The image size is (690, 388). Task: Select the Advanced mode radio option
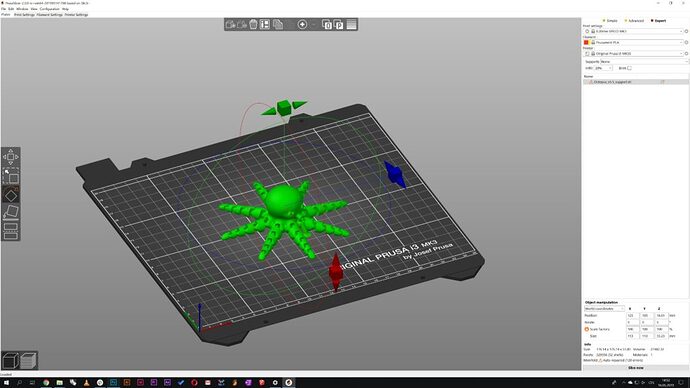pyautogui.click(x=634, y=21)
